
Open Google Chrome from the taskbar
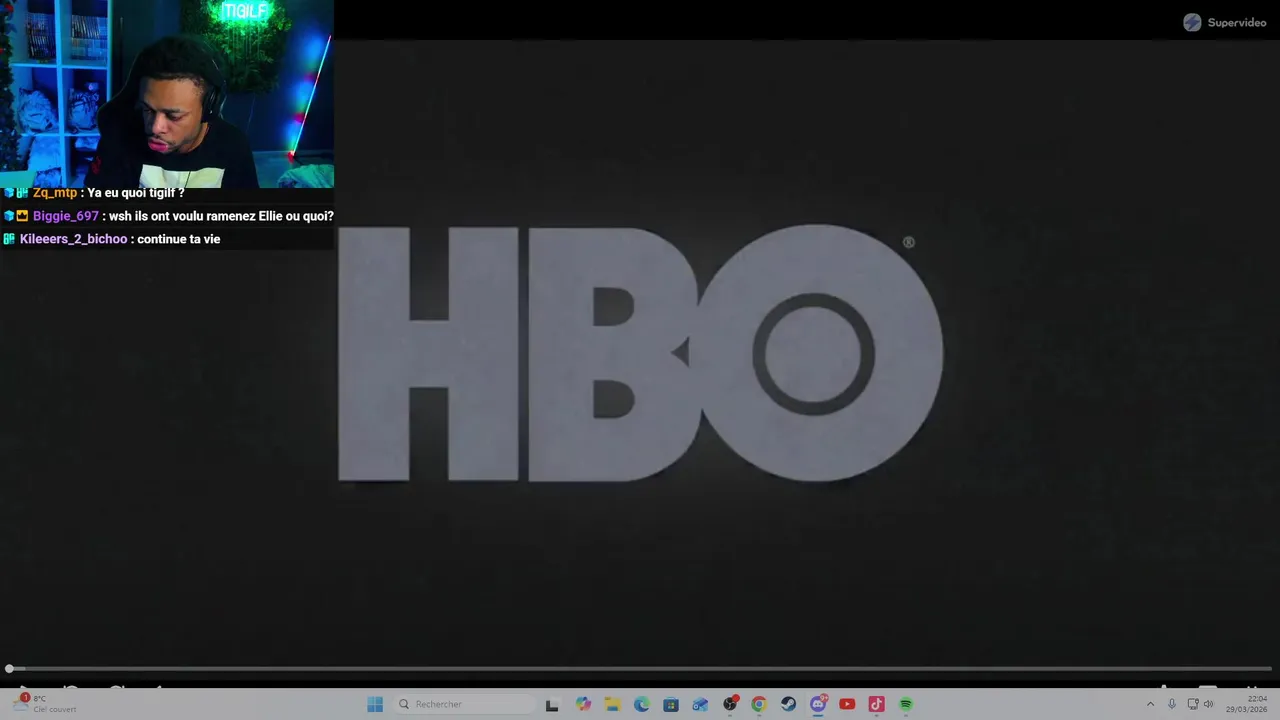point(759,704)
